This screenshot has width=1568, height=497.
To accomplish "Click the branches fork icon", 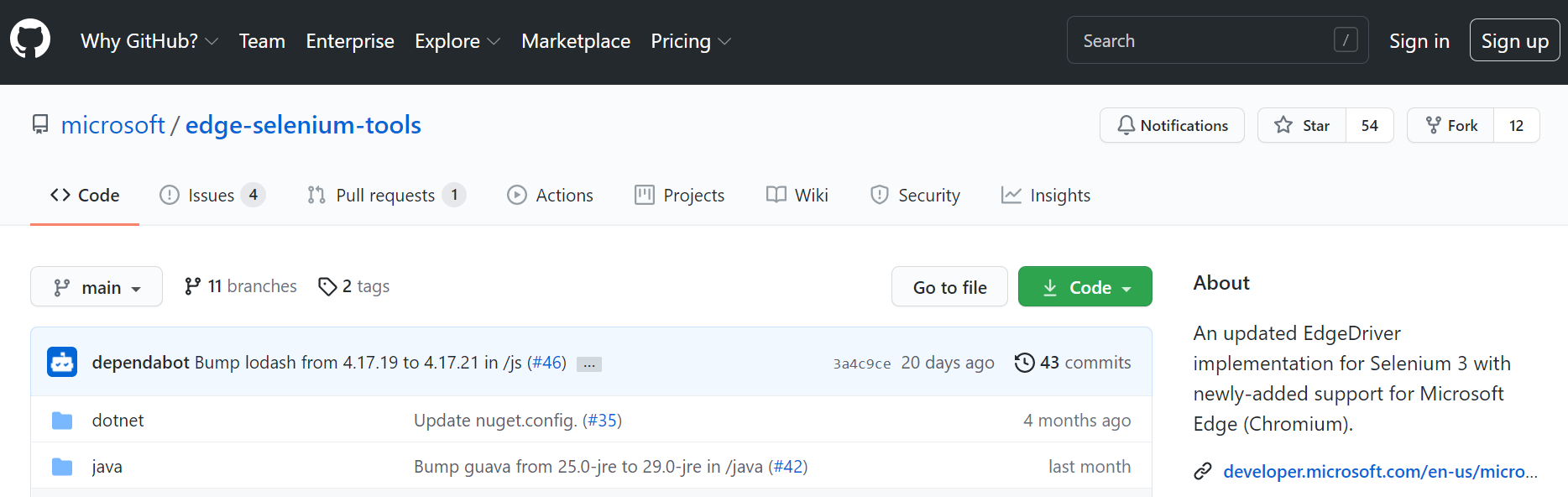I will pyautogui.click(x=193, y=286).
